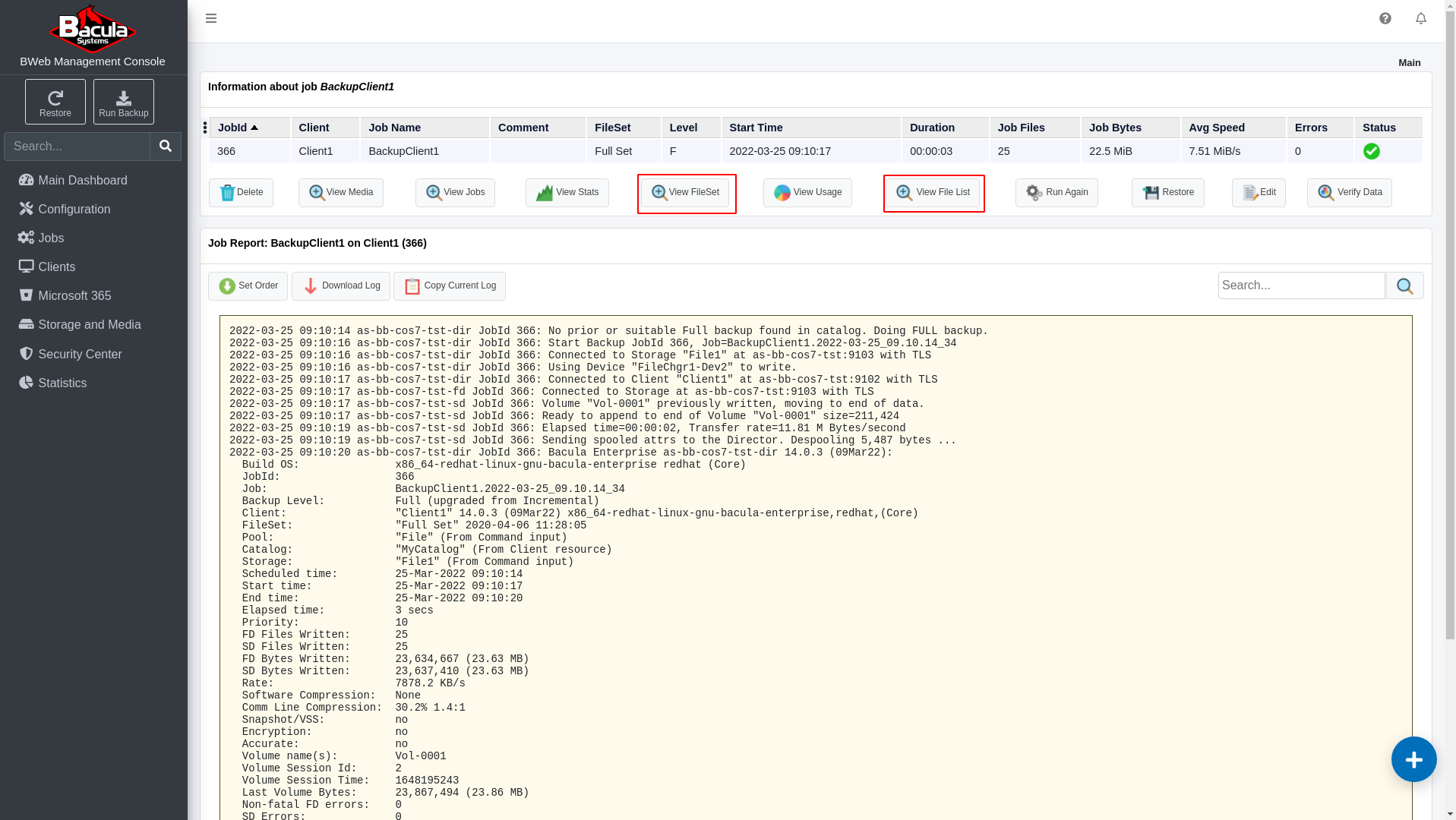Screen dimensions: 1456x820
Task: Select the Full Set fileset cell
Action: [x=624, y=151]
